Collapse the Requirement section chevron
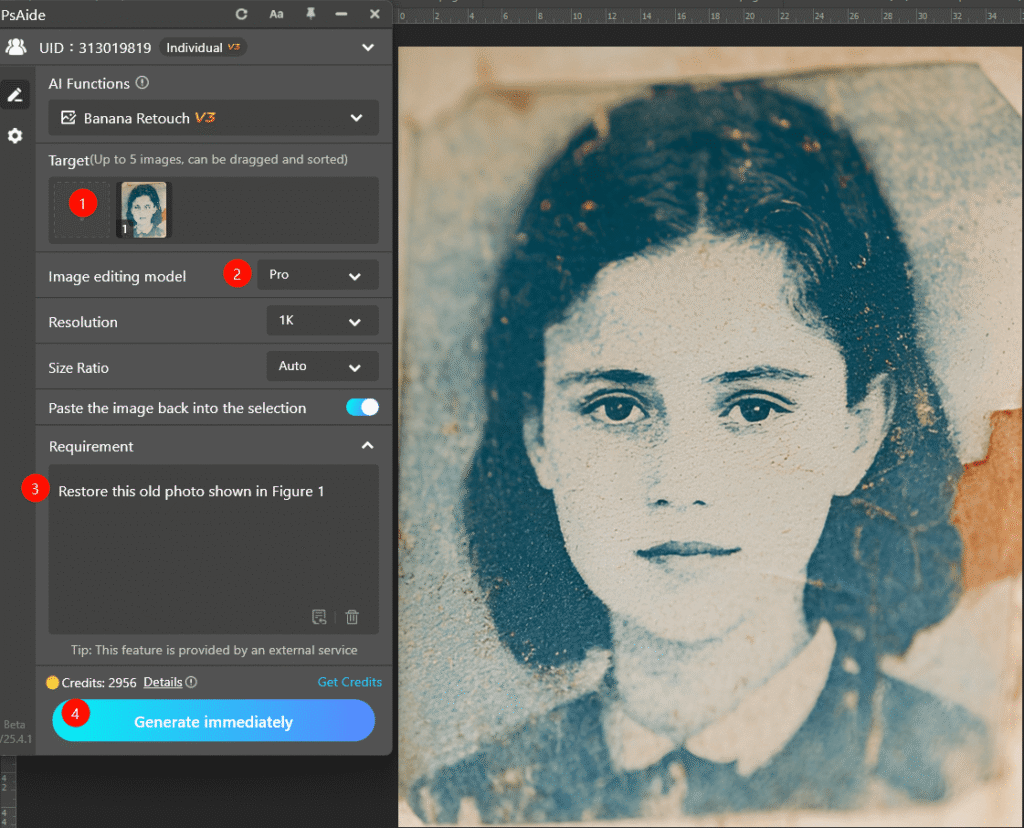1024x828 pixels. point(367,446)
